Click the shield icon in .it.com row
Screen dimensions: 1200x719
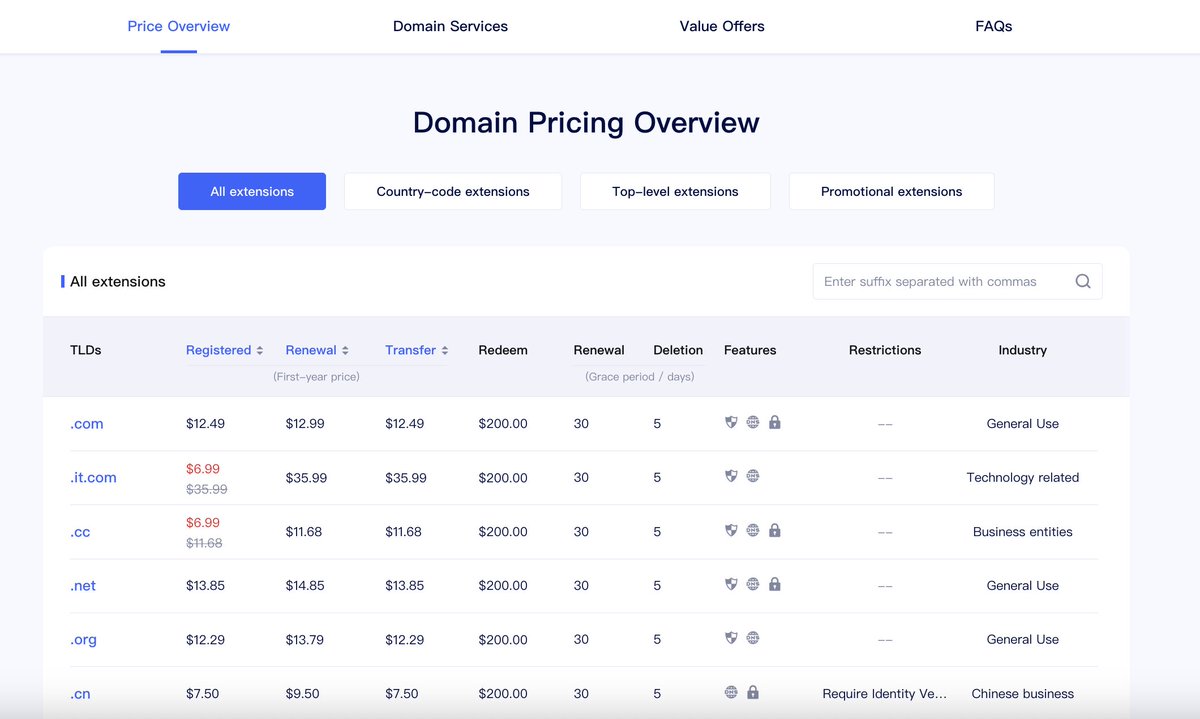click(x=731, y=476)
